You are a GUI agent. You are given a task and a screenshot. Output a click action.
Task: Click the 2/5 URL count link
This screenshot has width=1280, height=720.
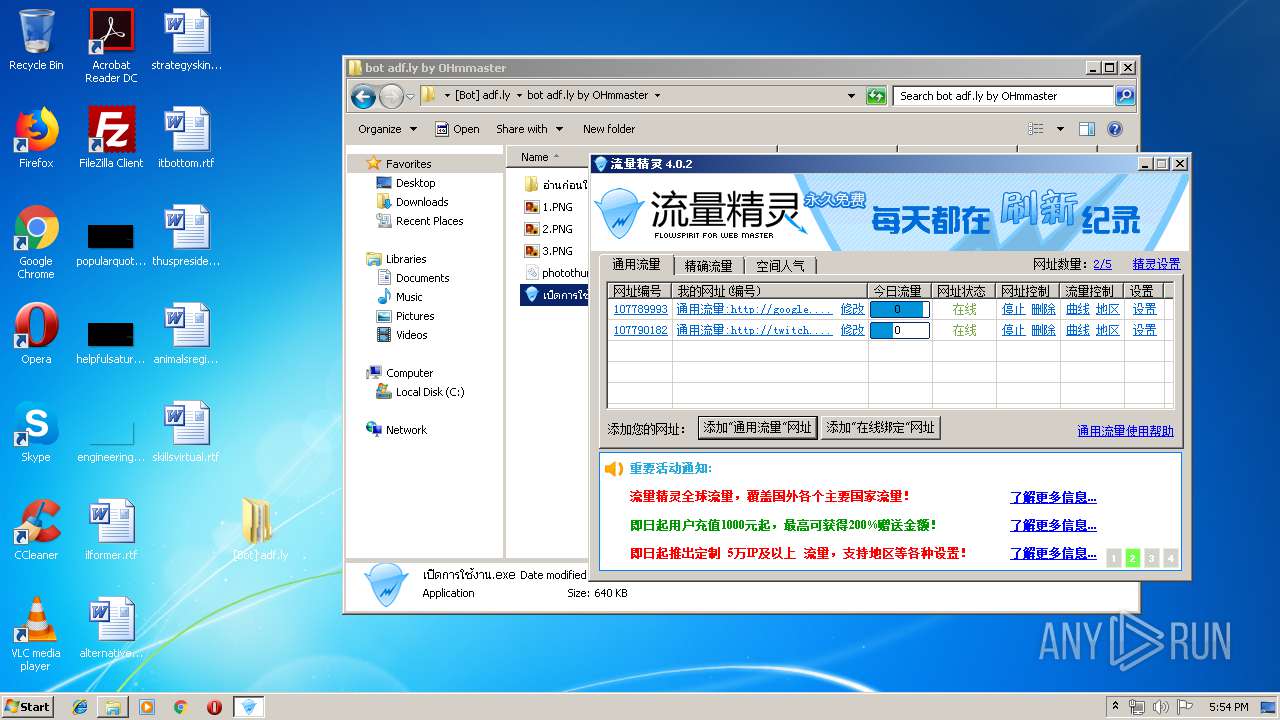click(1102, 264)
